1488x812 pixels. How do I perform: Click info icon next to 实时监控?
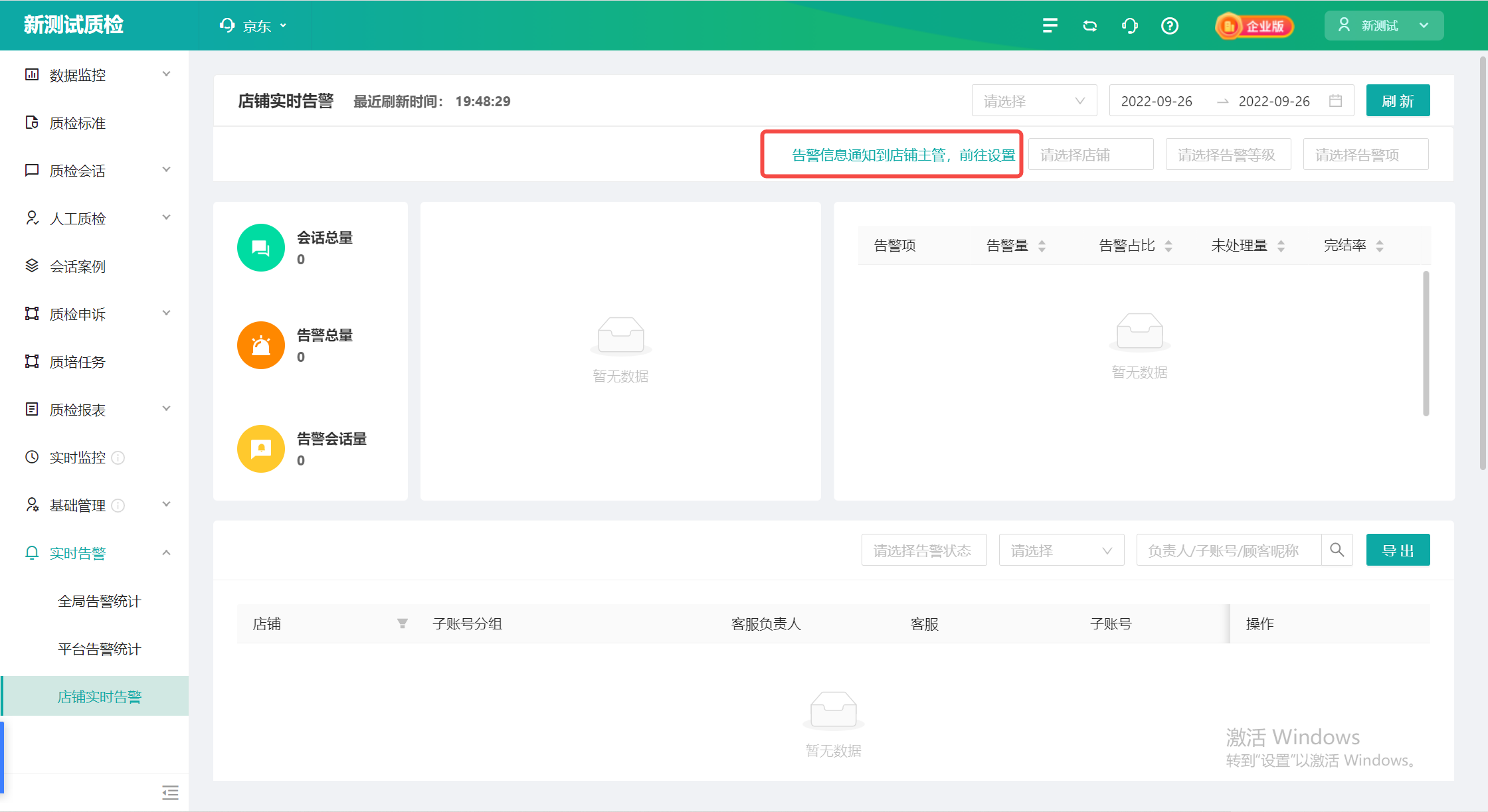click(118, 457)
